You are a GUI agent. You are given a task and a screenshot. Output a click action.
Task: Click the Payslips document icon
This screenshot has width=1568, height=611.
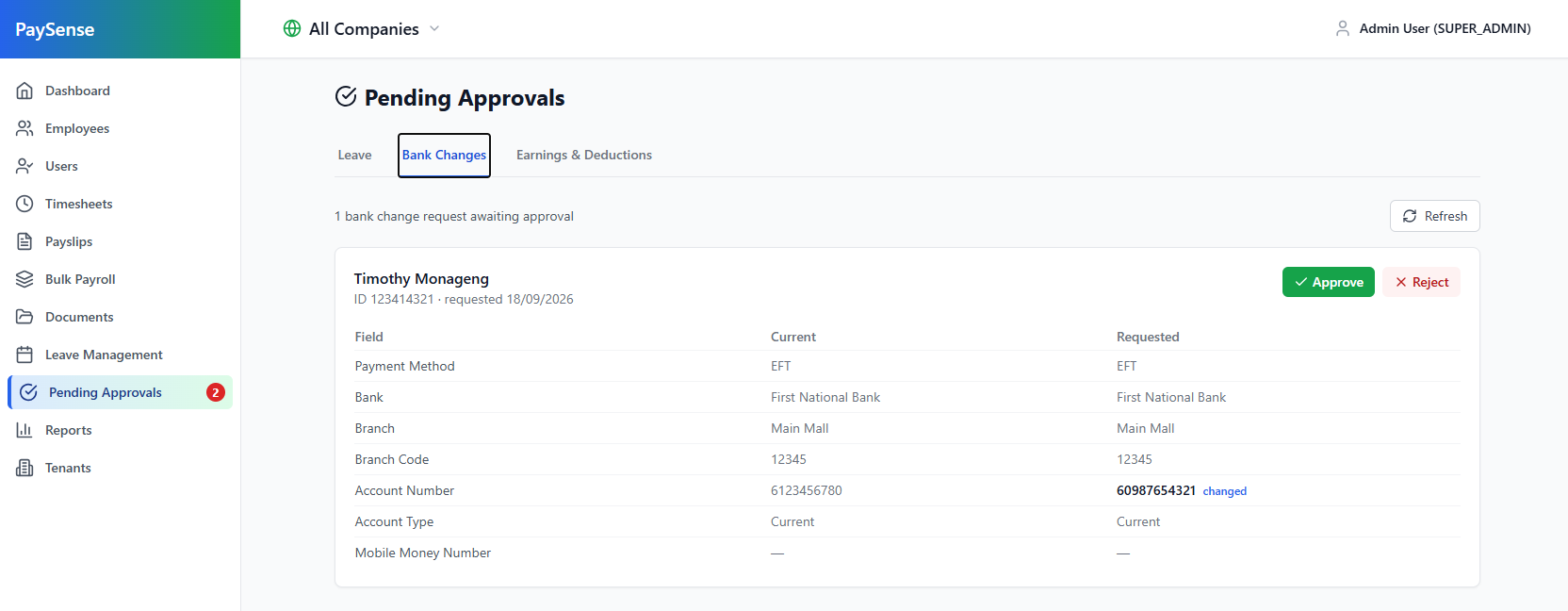click(24, 241)
